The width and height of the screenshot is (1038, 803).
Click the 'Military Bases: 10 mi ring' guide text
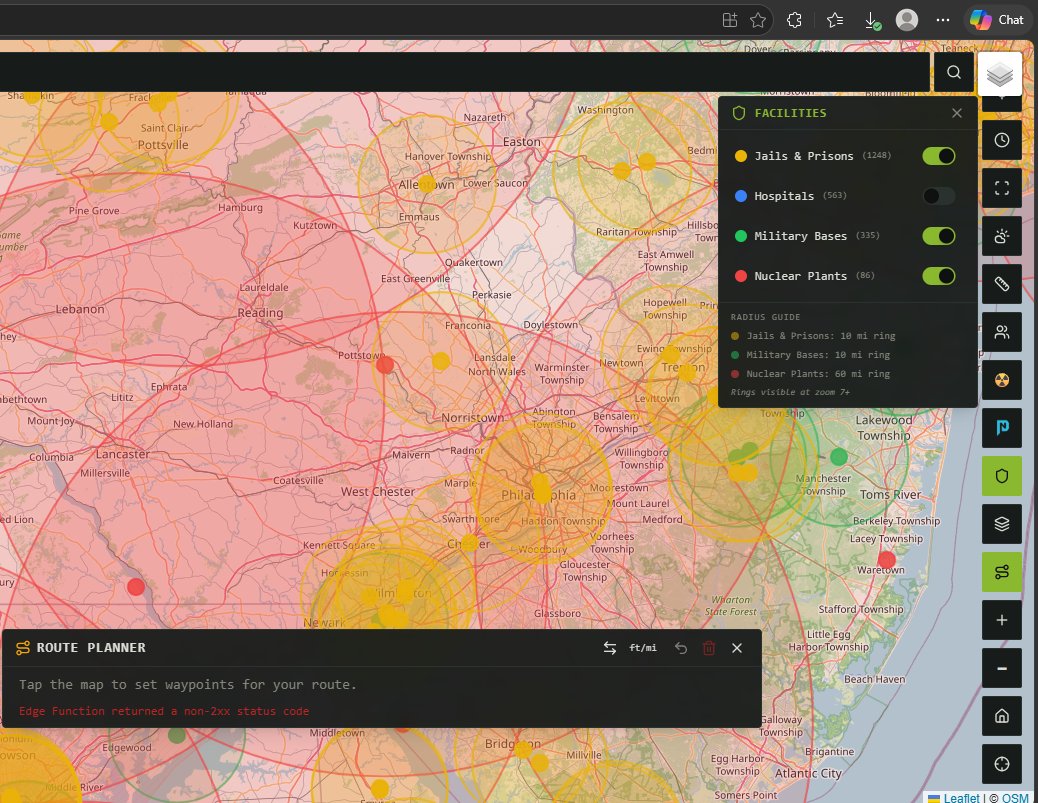(818, 355)
